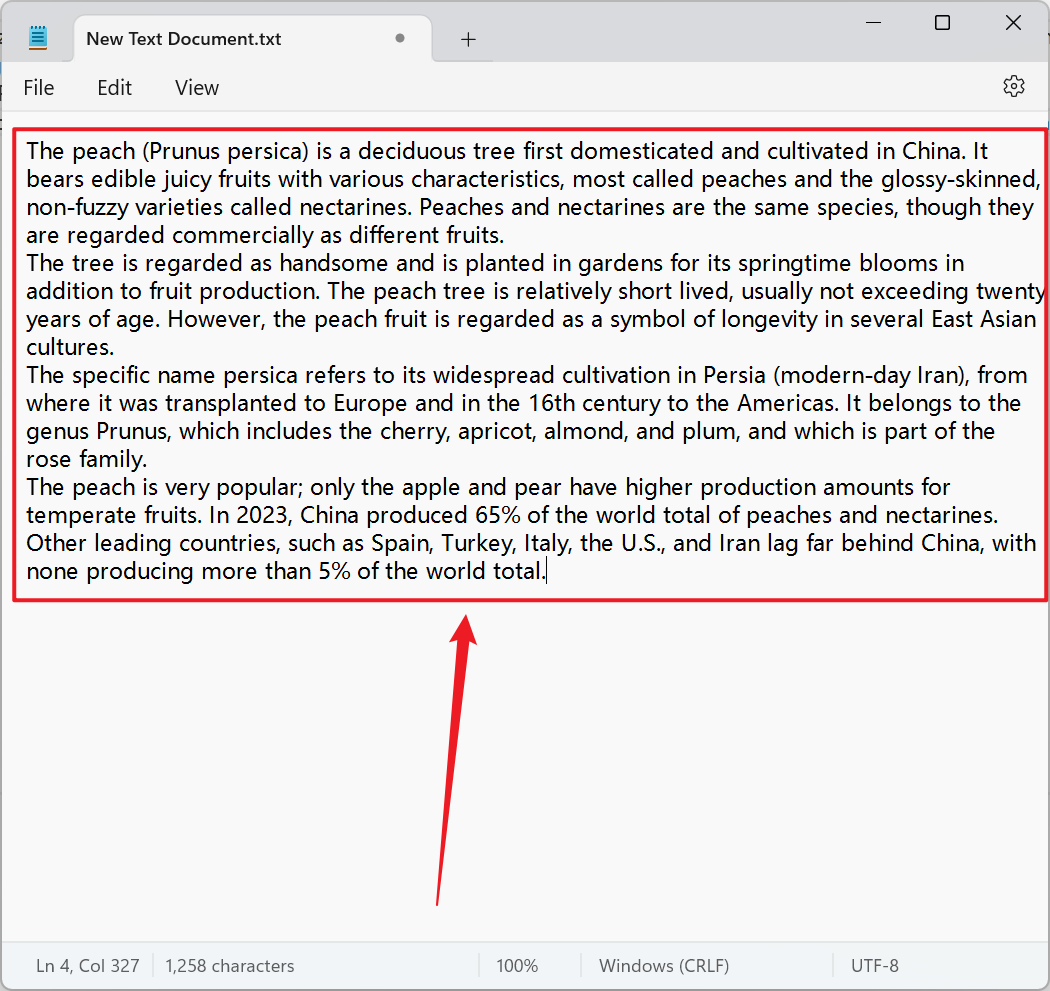
Task: Add a new tab with plus button
Action: [x=468, y=40]
